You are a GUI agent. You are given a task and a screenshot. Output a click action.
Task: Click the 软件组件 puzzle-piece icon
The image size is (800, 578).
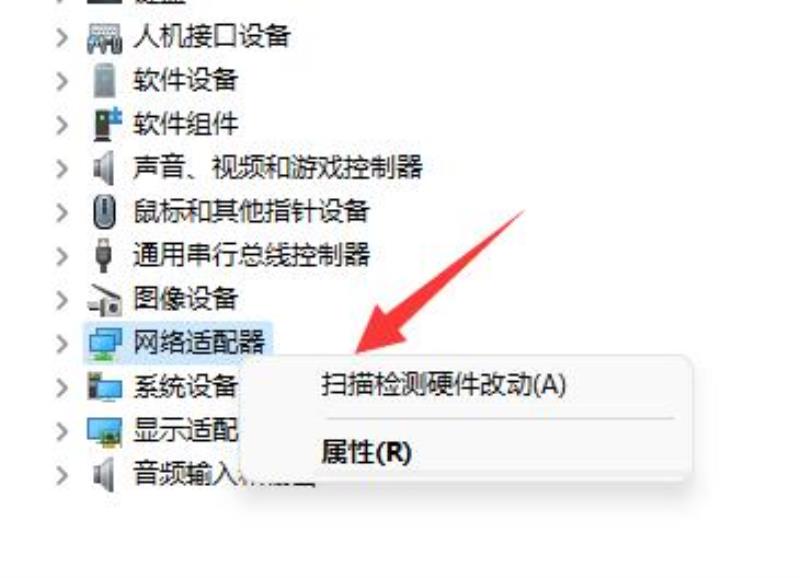pyautogui.click(x=107, y=124)
